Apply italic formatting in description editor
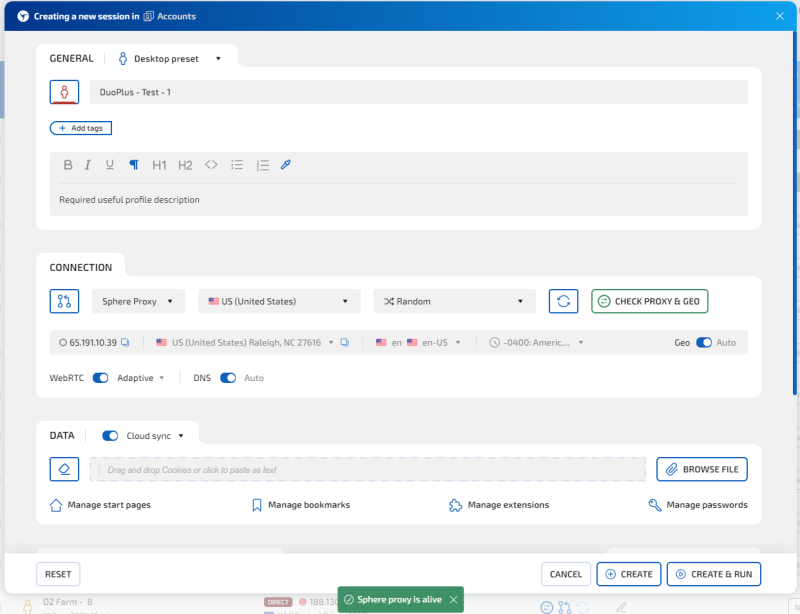The image size is (800, 614). pos(88,165)
